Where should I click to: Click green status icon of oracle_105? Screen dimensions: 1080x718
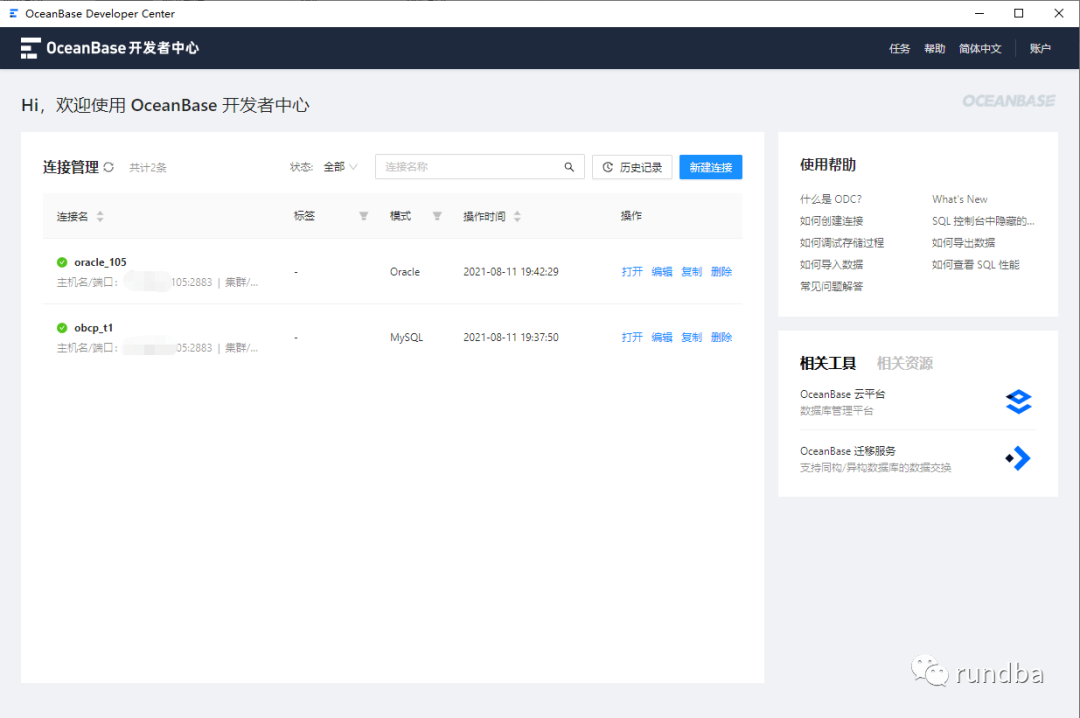[x=62, y=262]
